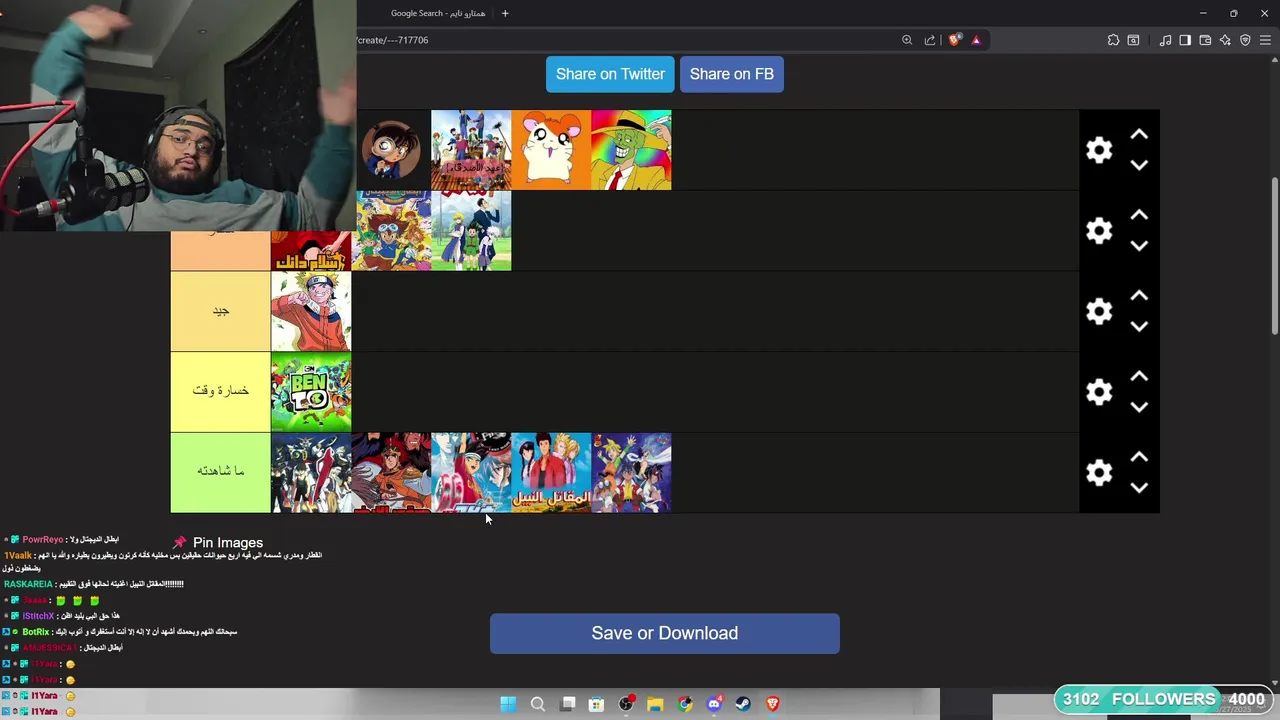Open the media control music note icon
Viewport: 1280px width, 720px height.
(x=1165, y=40)
